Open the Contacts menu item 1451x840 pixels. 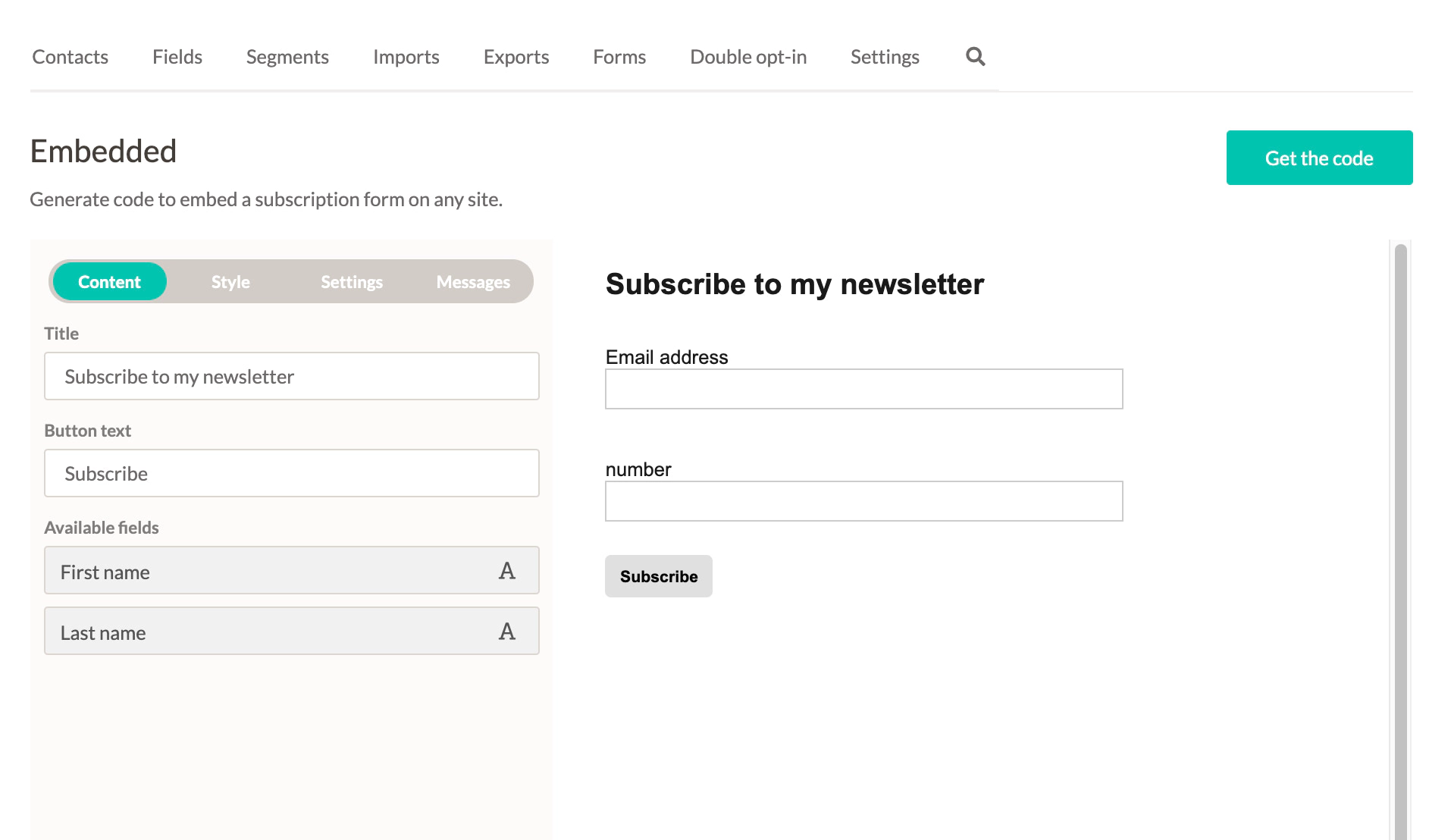70,57
